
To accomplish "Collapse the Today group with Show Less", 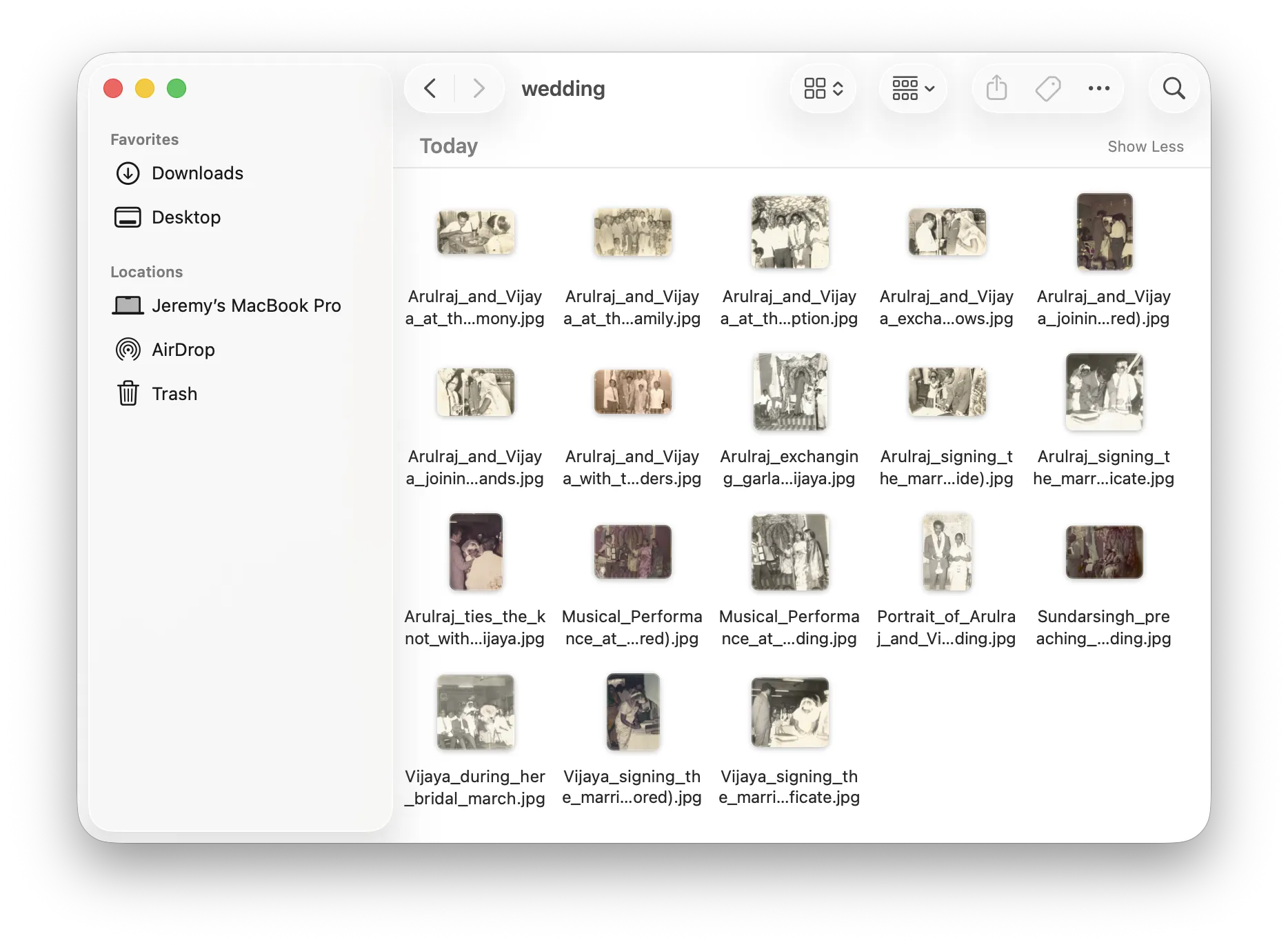I will (1145, 146).
